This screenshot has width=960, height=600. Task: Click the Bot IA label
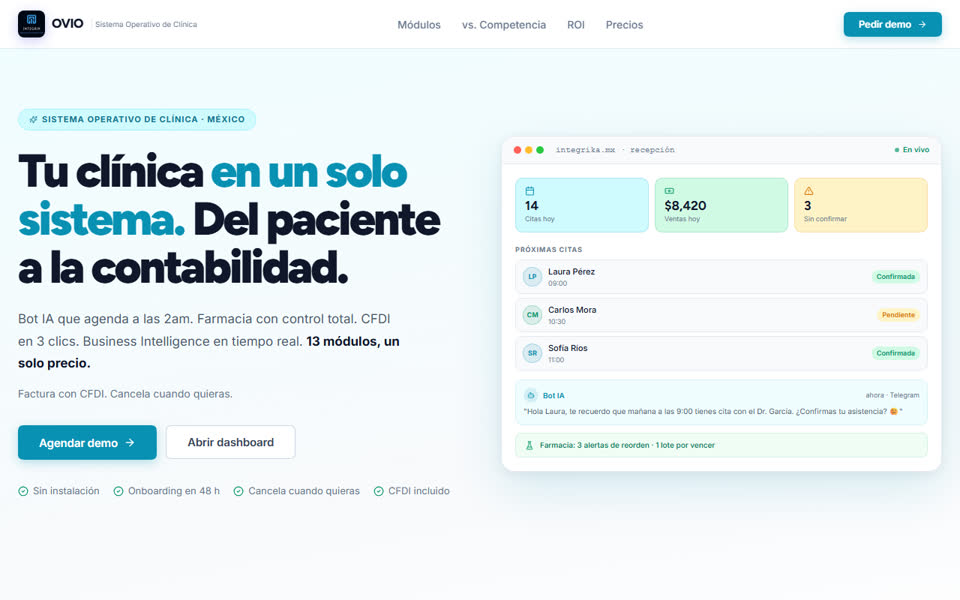[553, 396]
